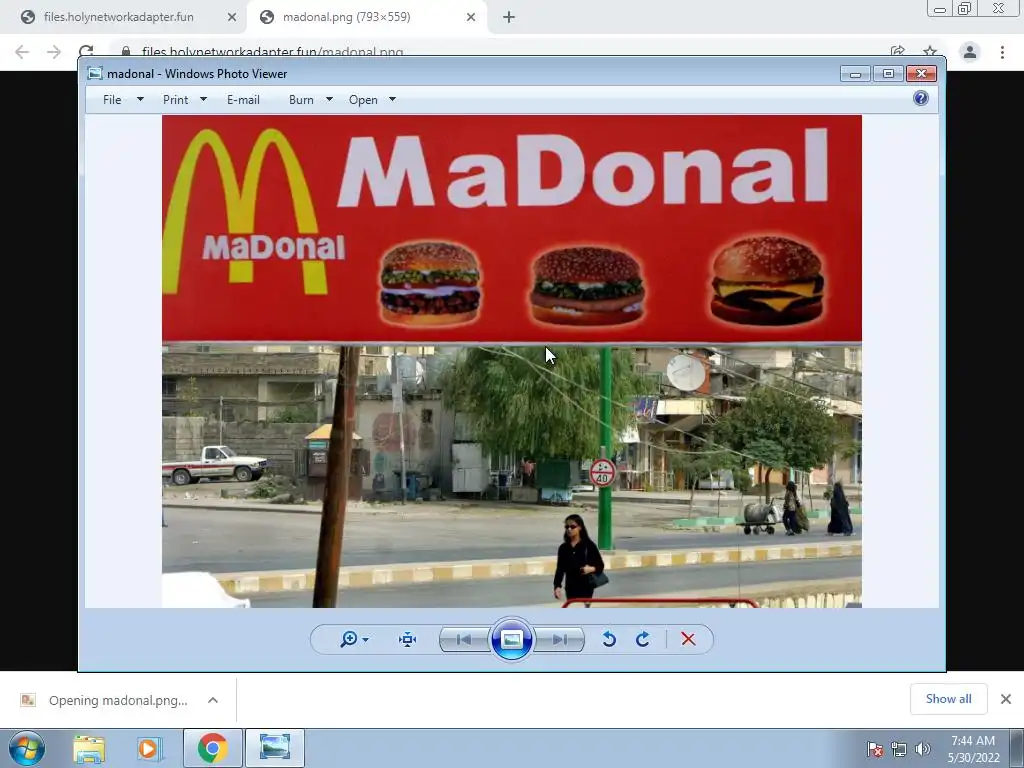Screen dimensions: 1024x768
Task: Share this page from the address bar
Action: click(x=898, y=52)
